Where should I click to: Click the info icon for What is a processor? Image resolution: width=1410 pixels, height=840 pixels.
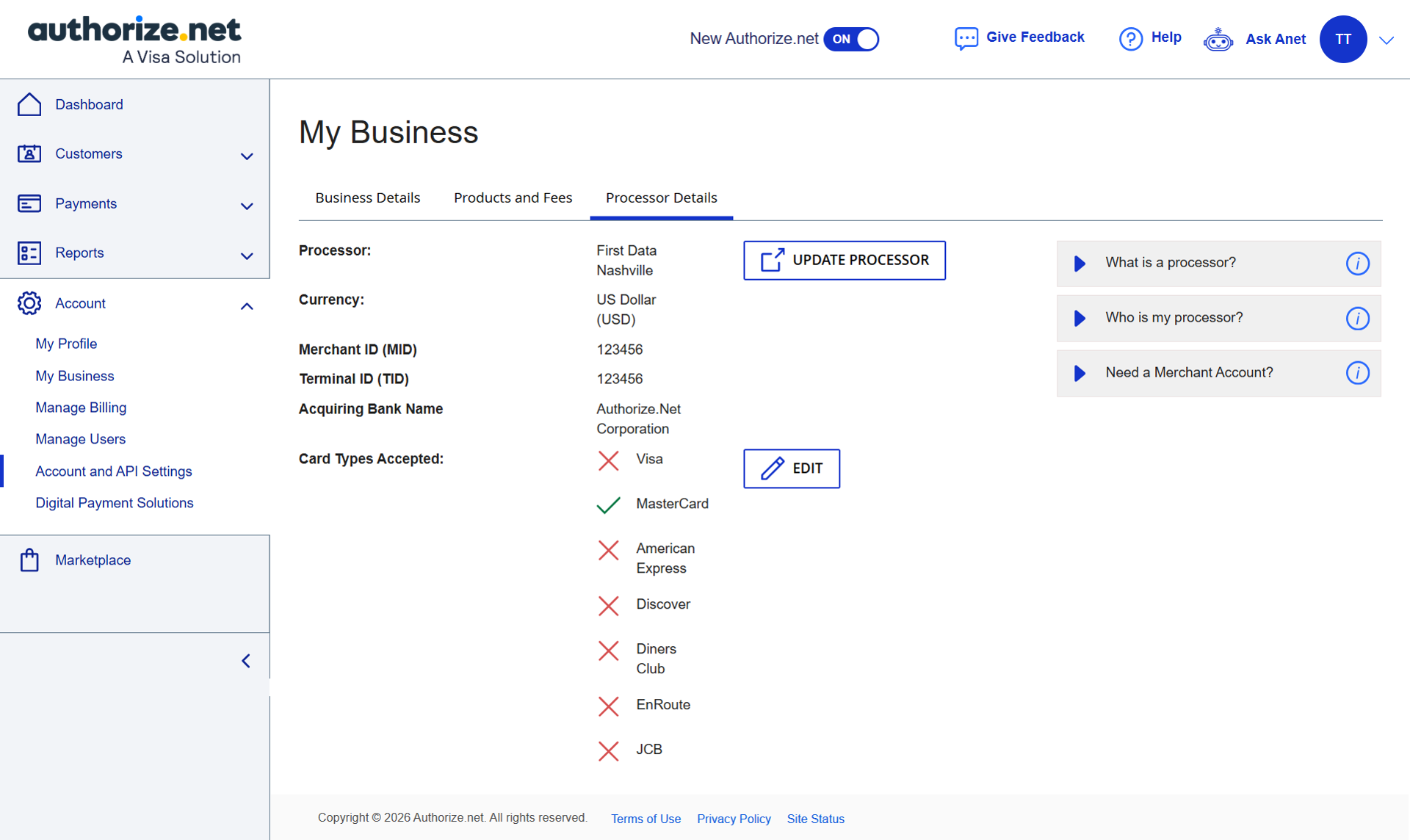[x=1358, y=263]
